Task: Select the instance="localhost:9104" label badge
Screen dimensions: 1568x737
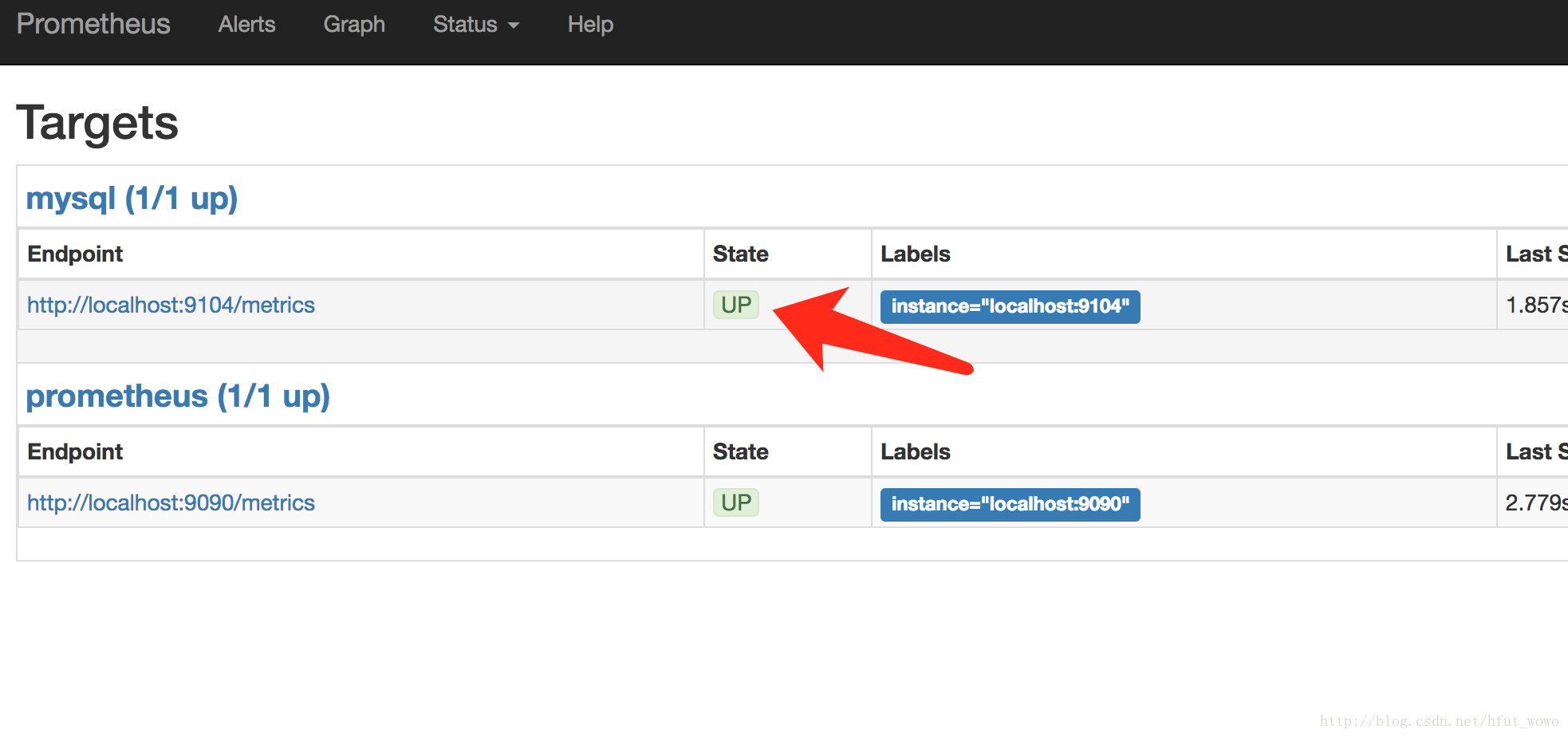Action: point(1010,306)
